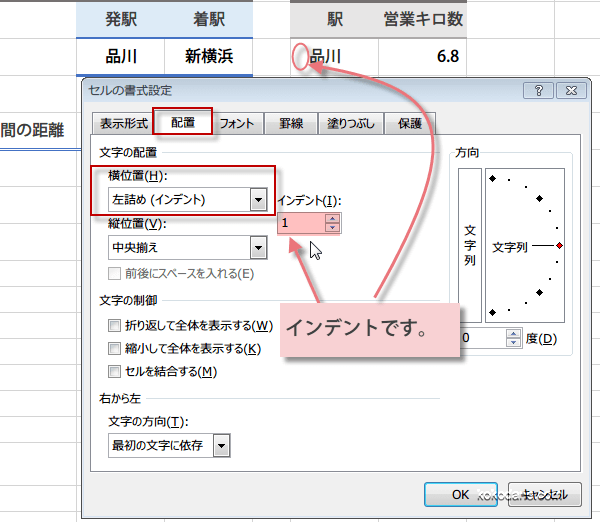This screenshot has width=600, height=522.
Task: Click the dialog help question mark button
Action: [538, 91]
